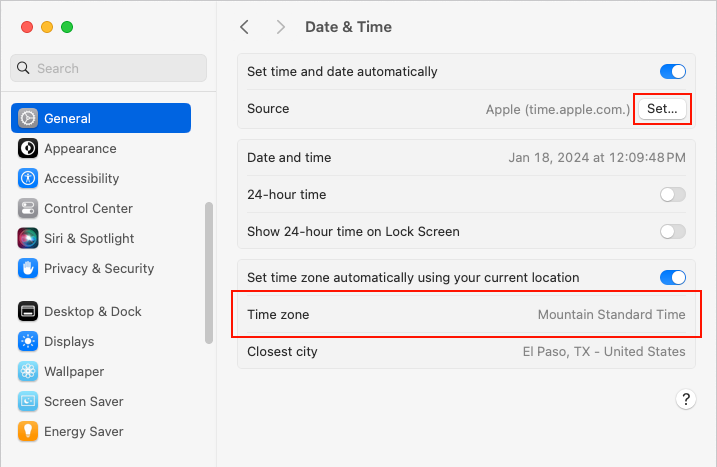
Task: Open Energy Saver in the sidebar
Action: coord(84,431)
